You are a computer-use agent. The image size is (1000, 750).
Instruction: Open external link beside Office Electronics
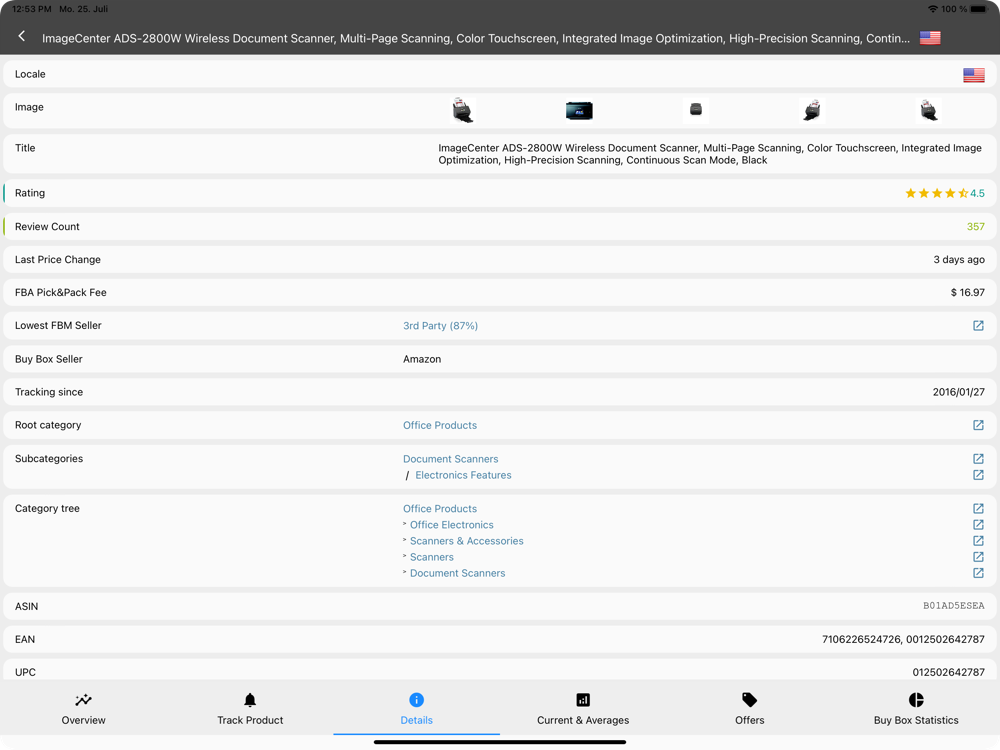978,525
